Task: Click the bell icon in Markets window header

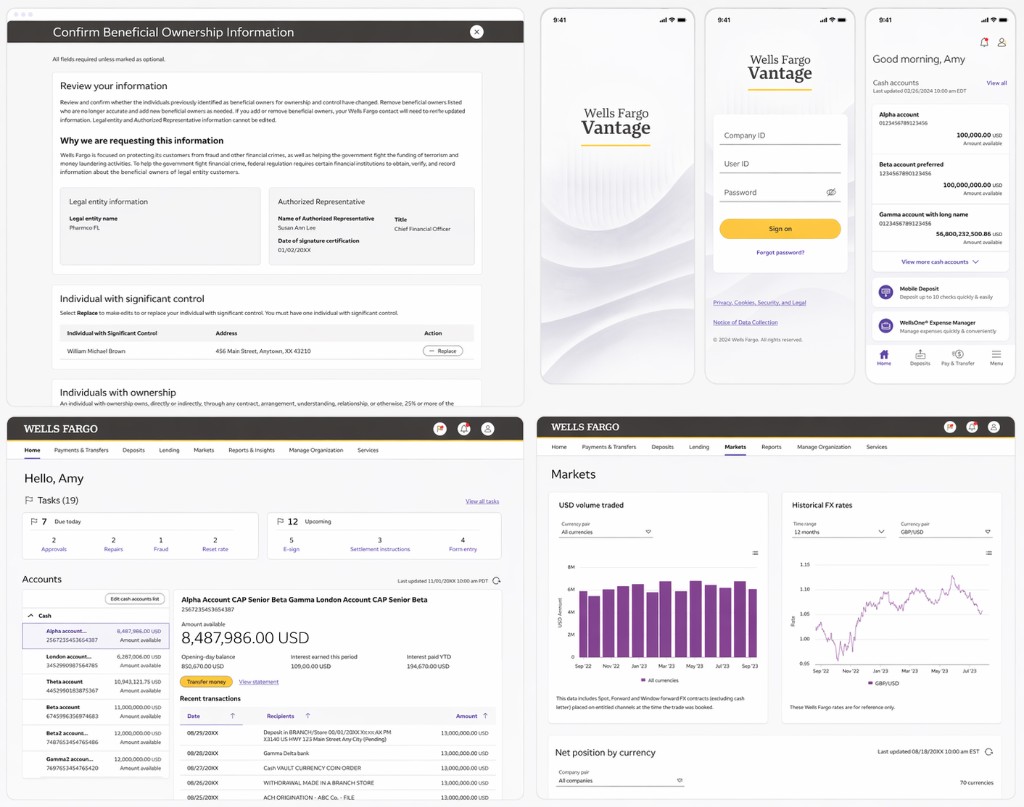Action: coord(972,427)
